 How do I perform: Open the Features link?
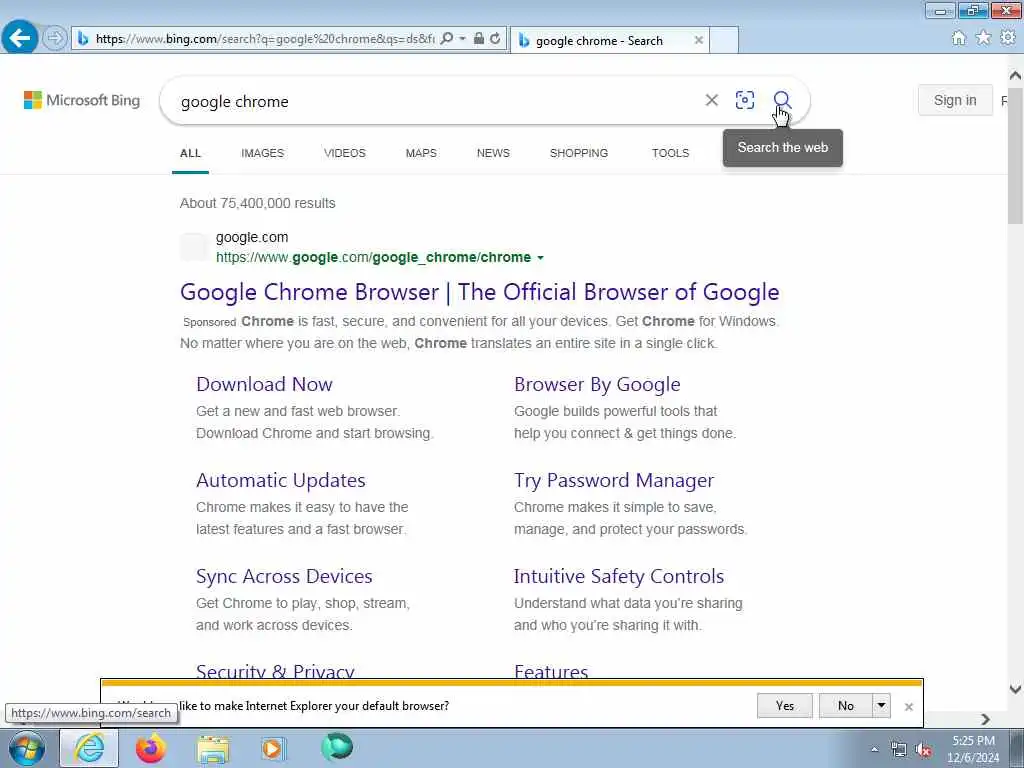[551, 671]
